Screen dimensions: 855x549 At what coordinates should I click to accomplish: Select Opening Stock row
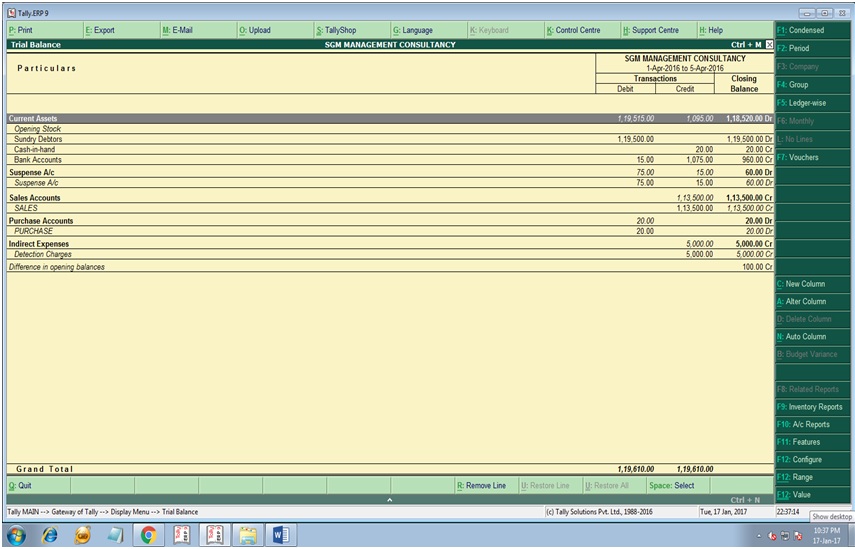[x=390, y=129]
